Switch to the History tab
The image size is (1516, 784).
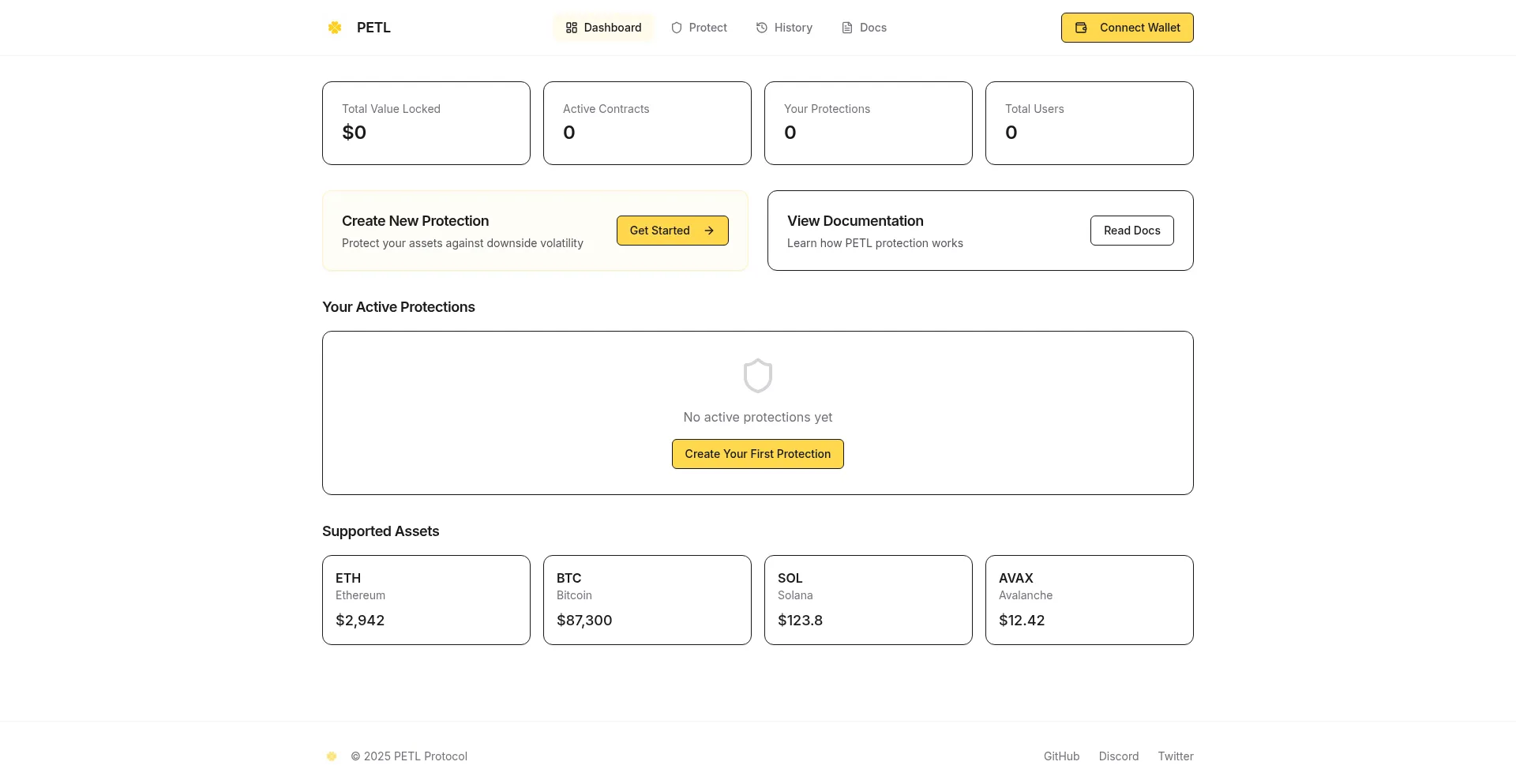[784, 28]
